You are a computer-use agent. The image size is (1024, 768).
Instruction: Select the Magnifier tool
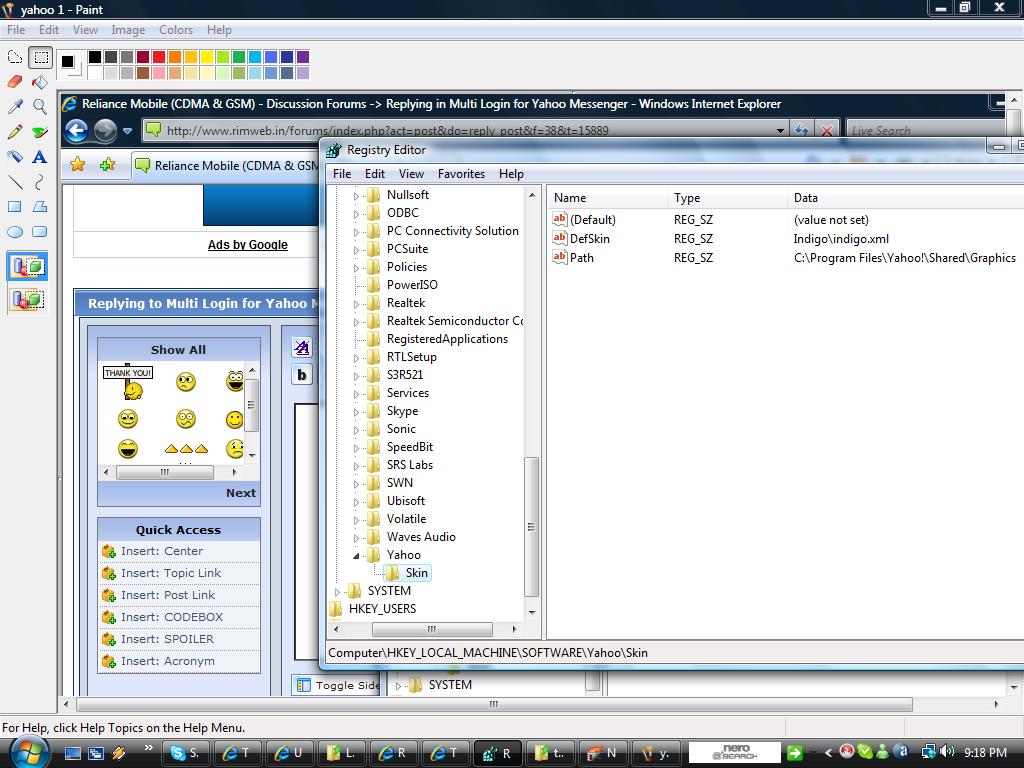[40, 107]
